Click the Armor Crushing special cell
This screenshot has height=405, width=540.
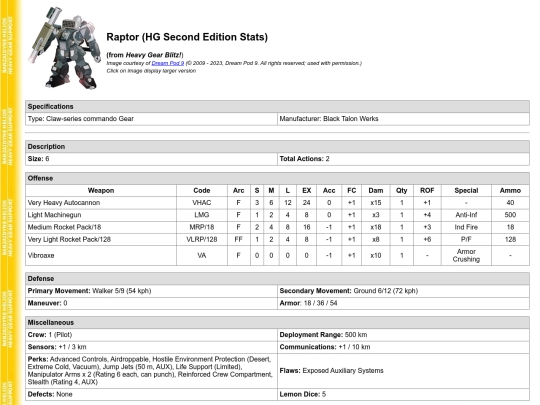tap(466, 256)
